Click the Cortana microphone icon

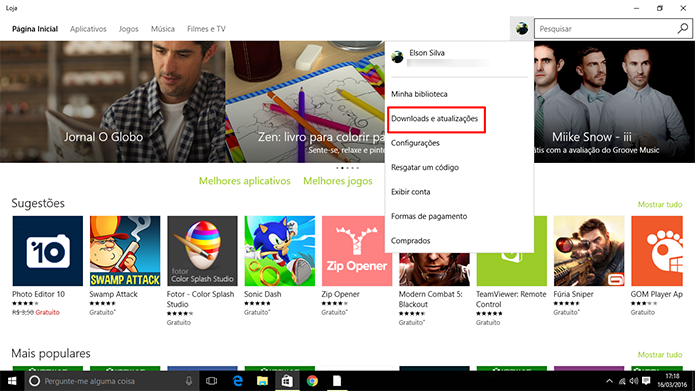coord(189,381)
